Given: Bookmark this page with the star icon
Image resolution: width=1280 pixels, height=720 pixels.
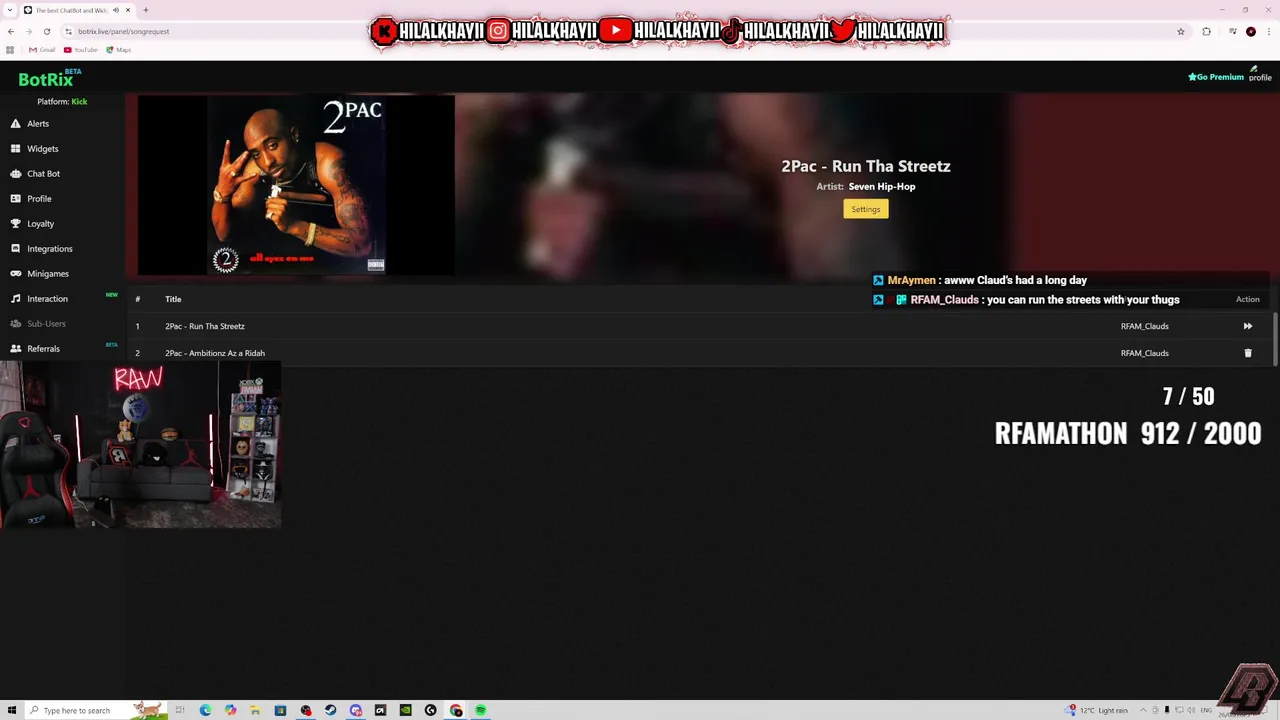Looking at the screenshot, I should [1181, 31].
